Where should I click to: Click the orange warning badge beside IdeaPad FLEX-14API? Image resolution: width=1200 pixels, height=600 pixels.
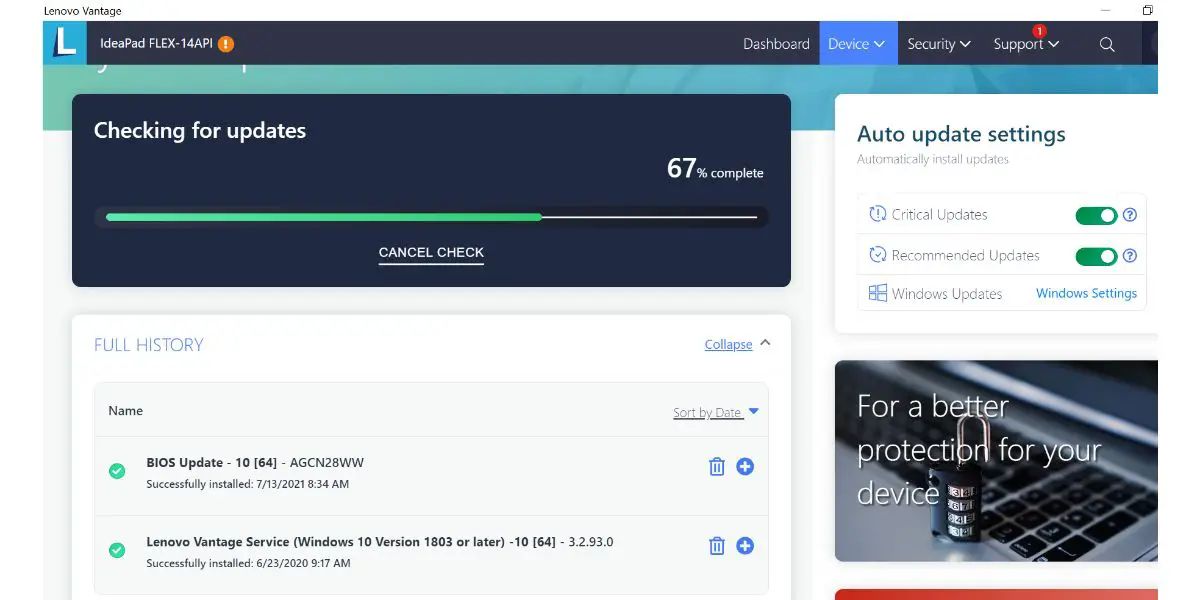point(226,44)
